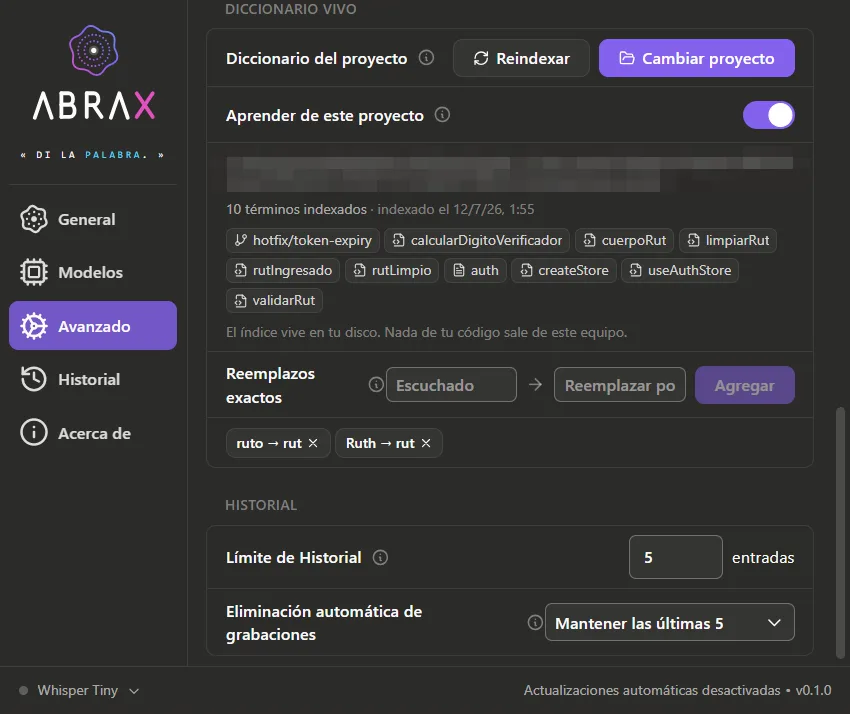Image resolution: width=850 pixels, height=714 pixels.
Task: Click info icon beside Eliminación automática de grabaciones
Action: pos(535,622)
